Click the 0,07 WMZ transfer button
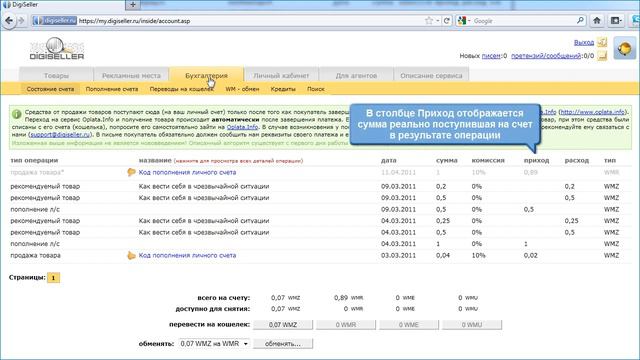The height and width of the screenshot is (360, 640). point(283,325)
